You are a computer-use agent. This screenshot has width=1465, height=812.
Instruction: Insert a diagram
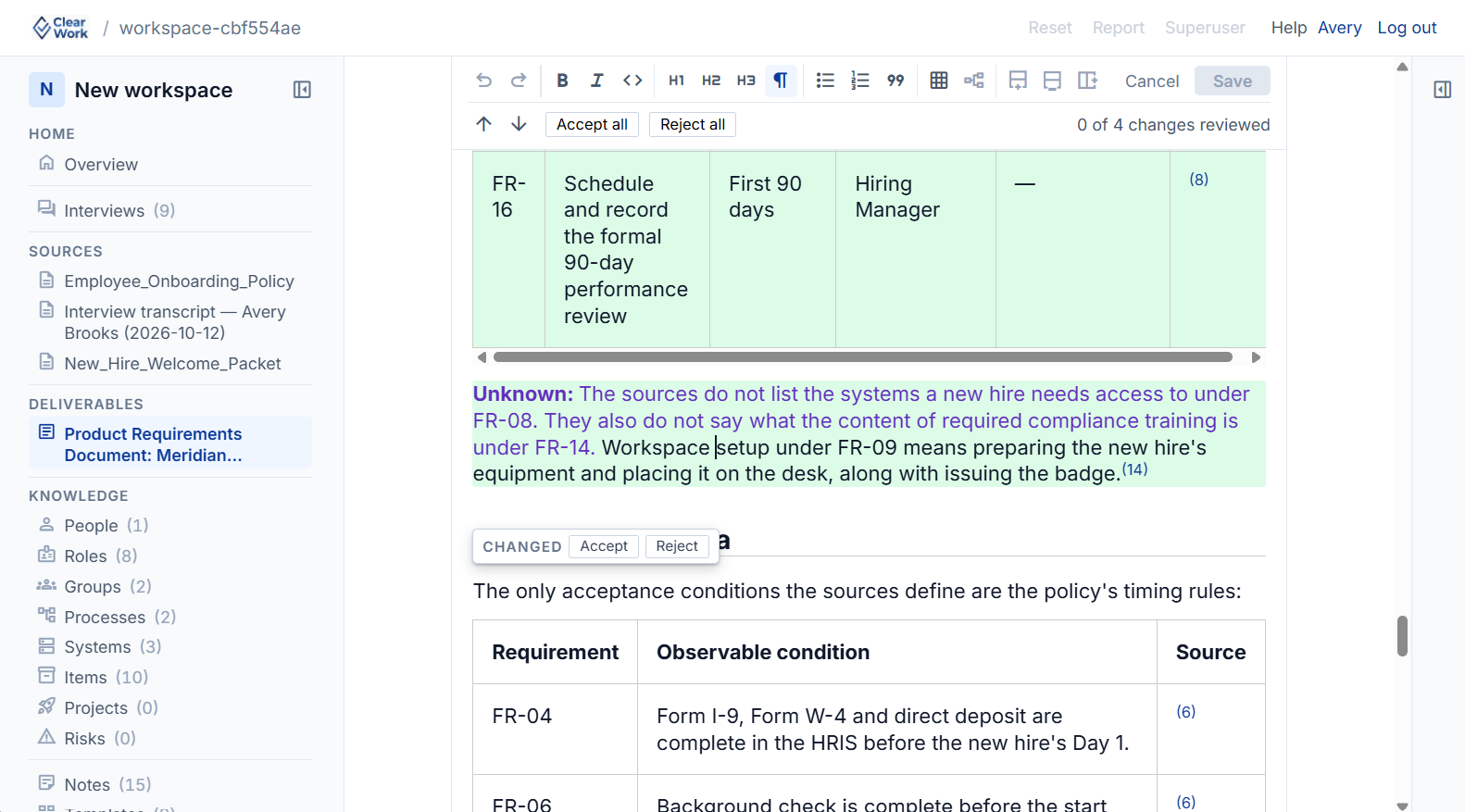coord(974,81)
